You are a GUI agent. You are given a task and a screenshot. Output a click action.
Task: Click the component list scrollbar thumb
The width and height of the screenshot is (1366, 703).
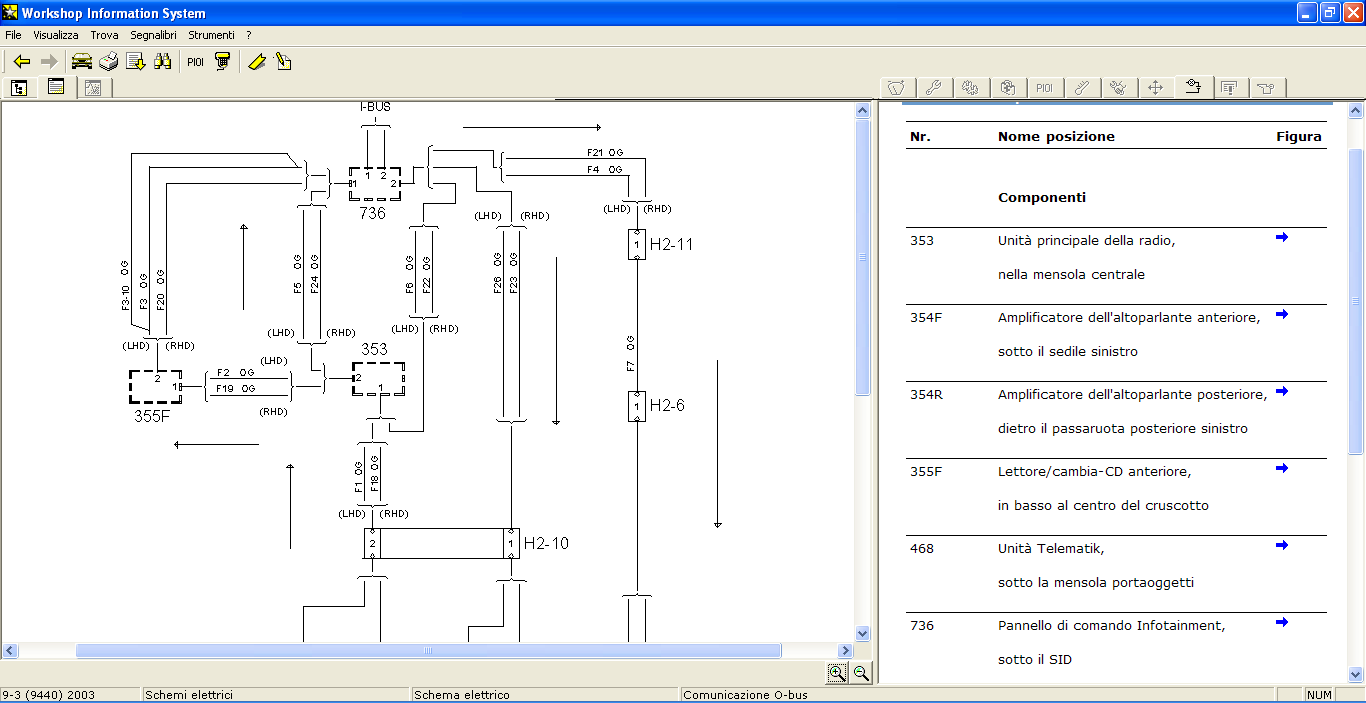pyautogui.click(x=1356, y=300)
